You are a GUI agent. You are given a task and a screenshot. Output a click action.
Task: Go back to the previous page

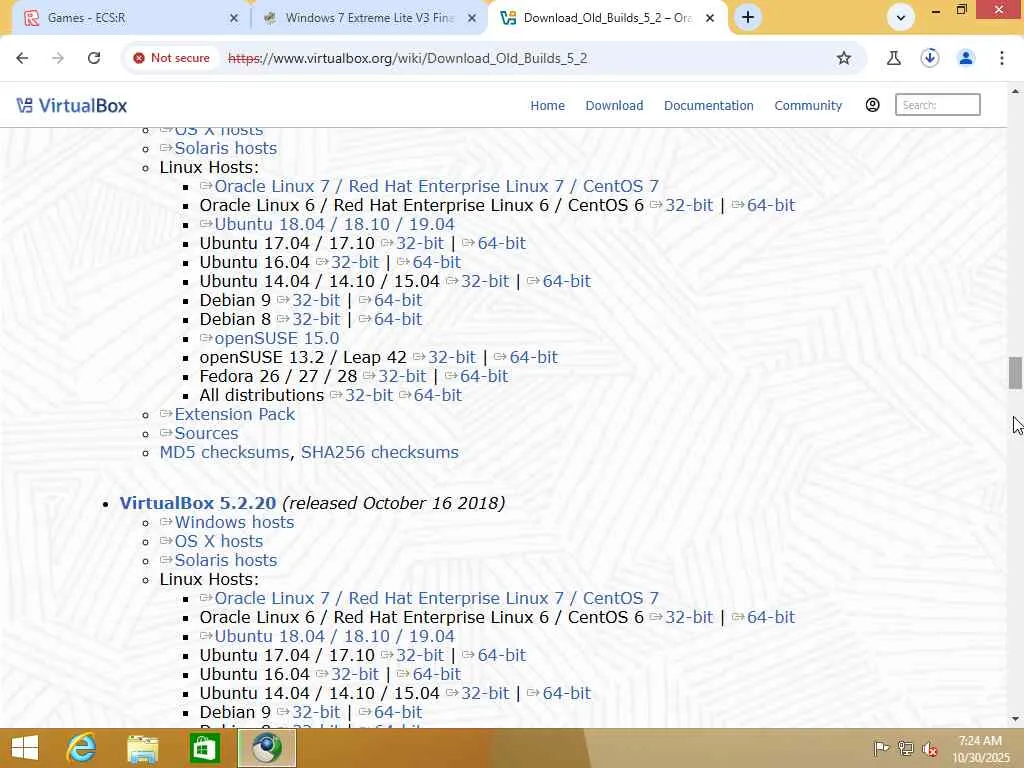click(22, 58)
